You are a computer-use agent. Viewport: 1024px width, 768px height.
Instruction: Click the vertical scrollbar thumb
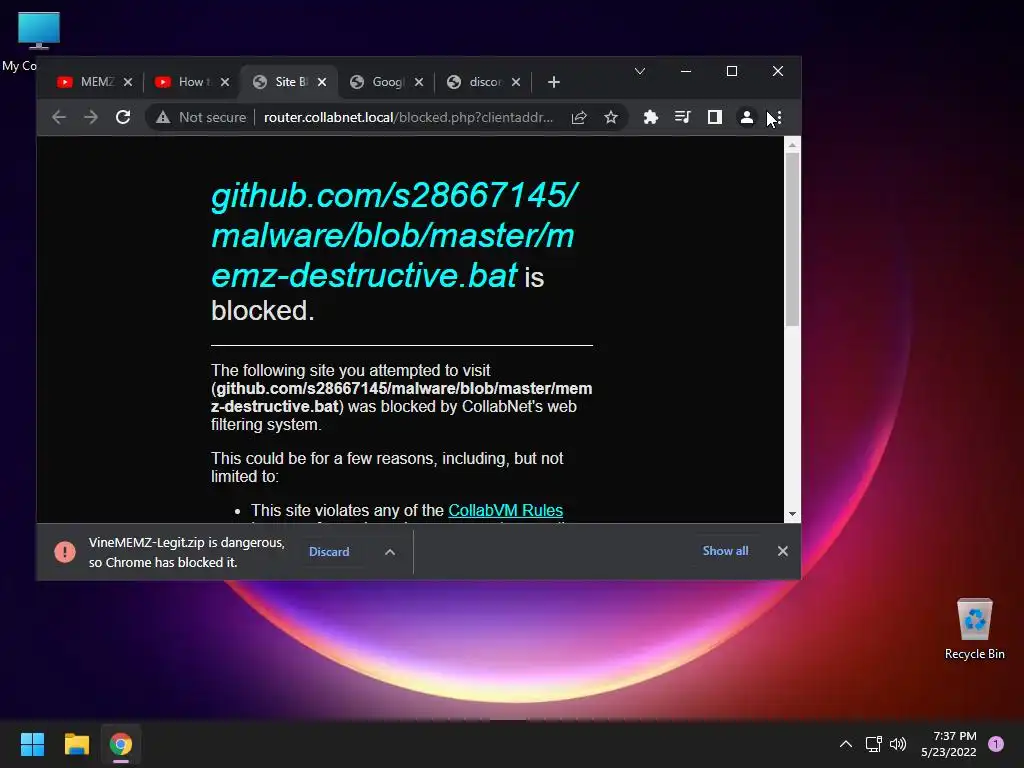pos(792,239)
